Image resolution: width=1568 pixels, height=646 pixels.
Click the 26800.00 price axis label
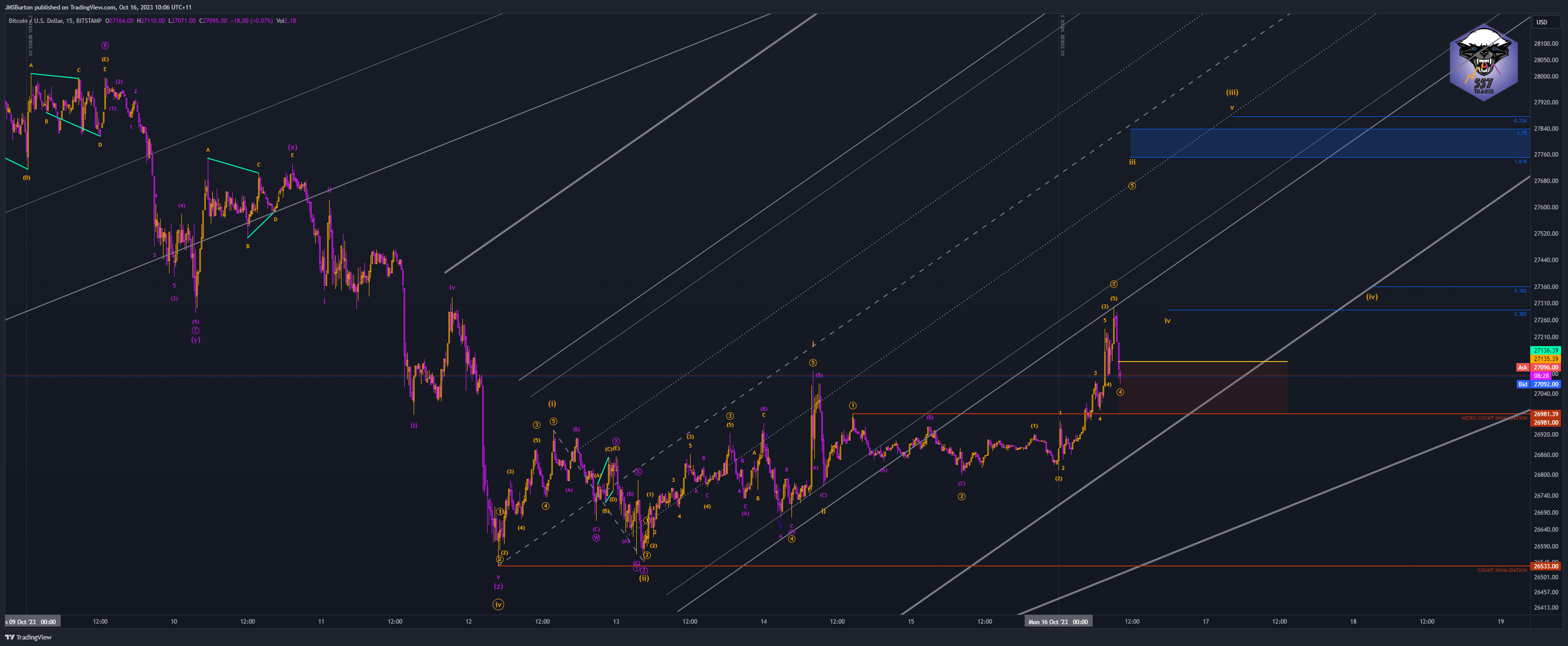tap(1546, 475)
